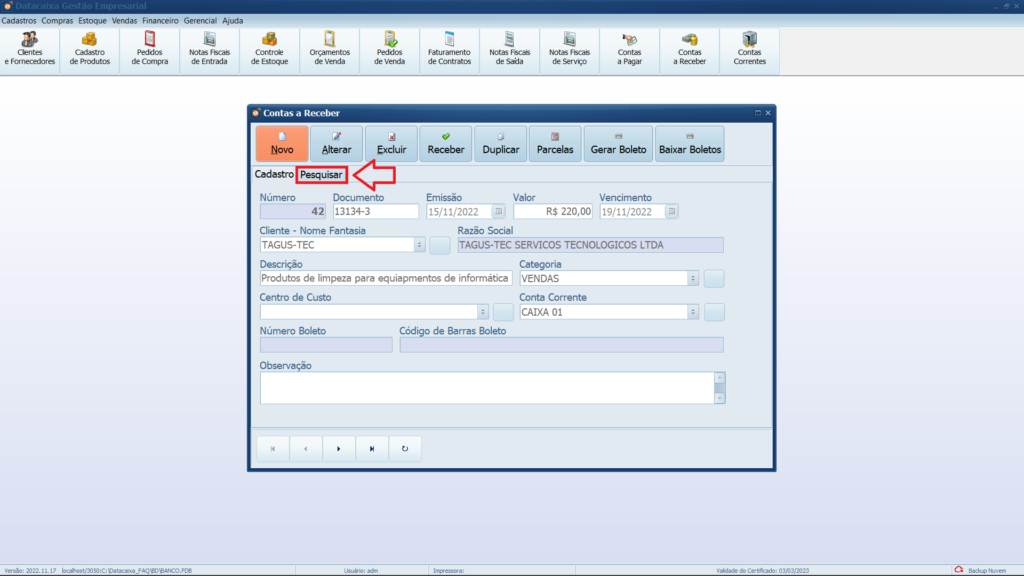Open the Financeiro menu

[160, 20]
